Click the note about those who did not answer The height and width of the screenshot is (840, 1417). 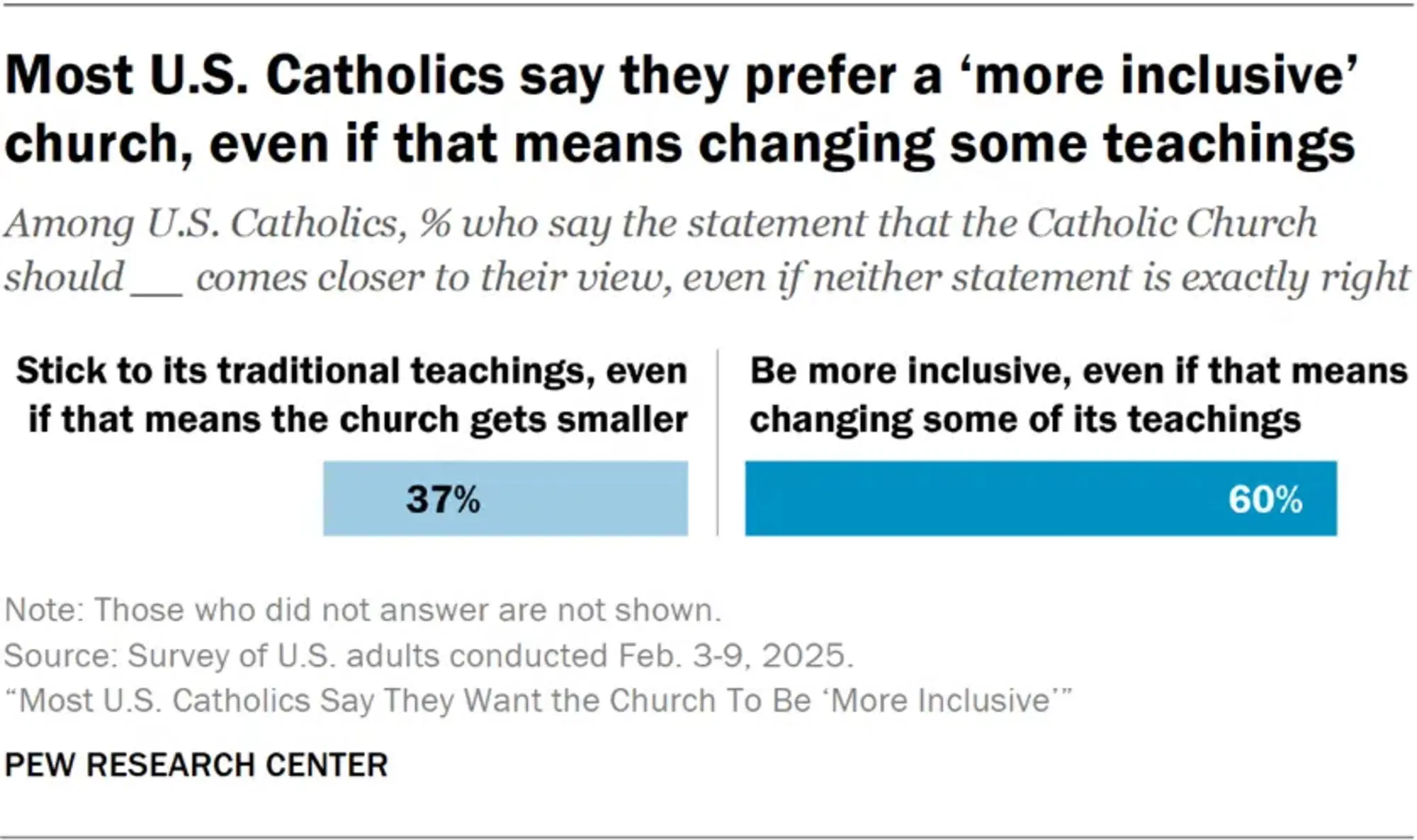[x=363, y=610]
